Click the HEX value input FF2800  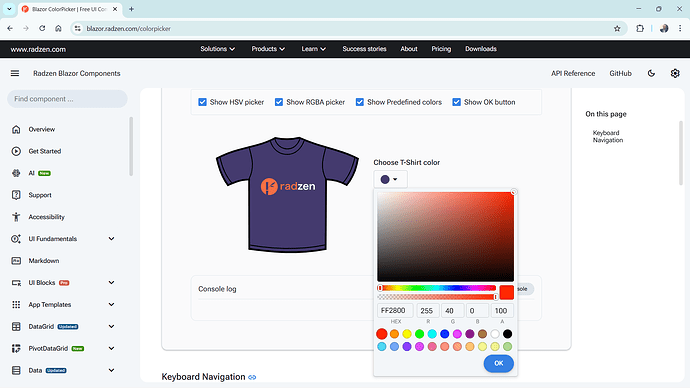pyautogui.click(x=395, y=311)
